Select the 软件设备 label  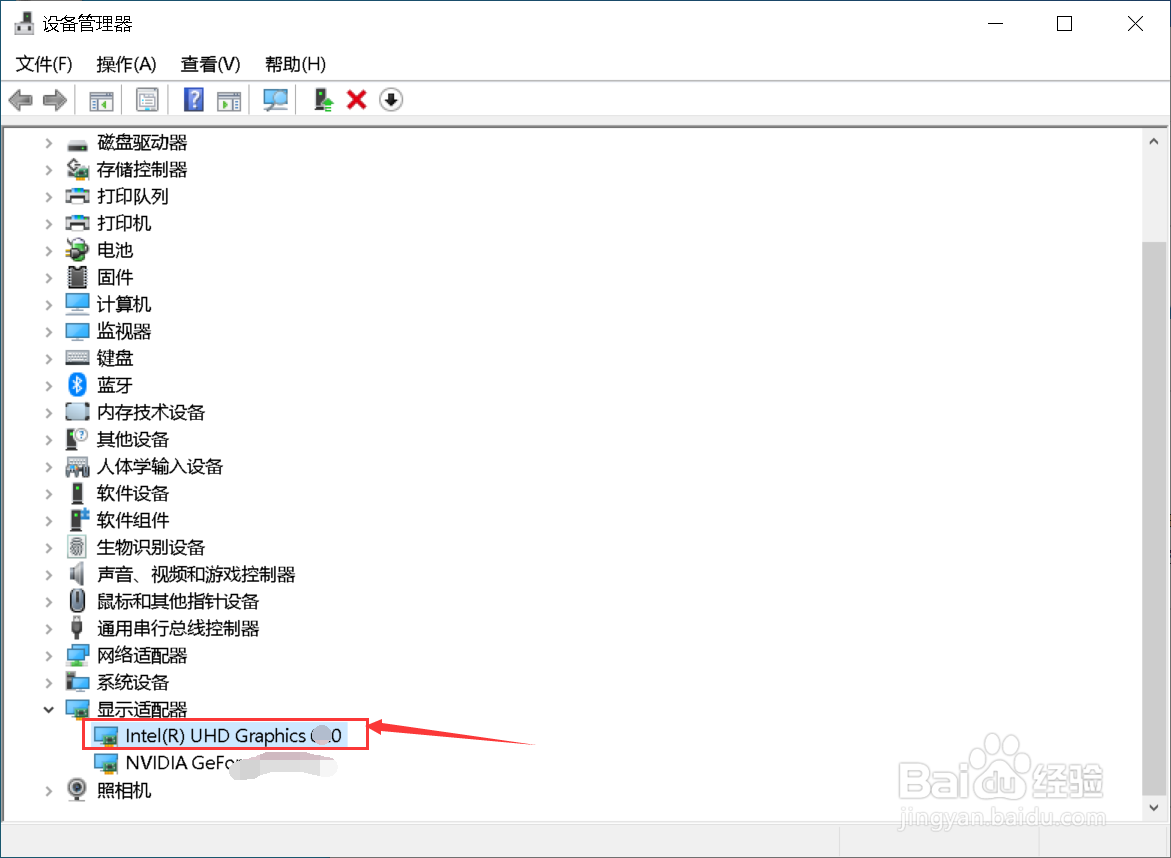(x=133, y=493)
